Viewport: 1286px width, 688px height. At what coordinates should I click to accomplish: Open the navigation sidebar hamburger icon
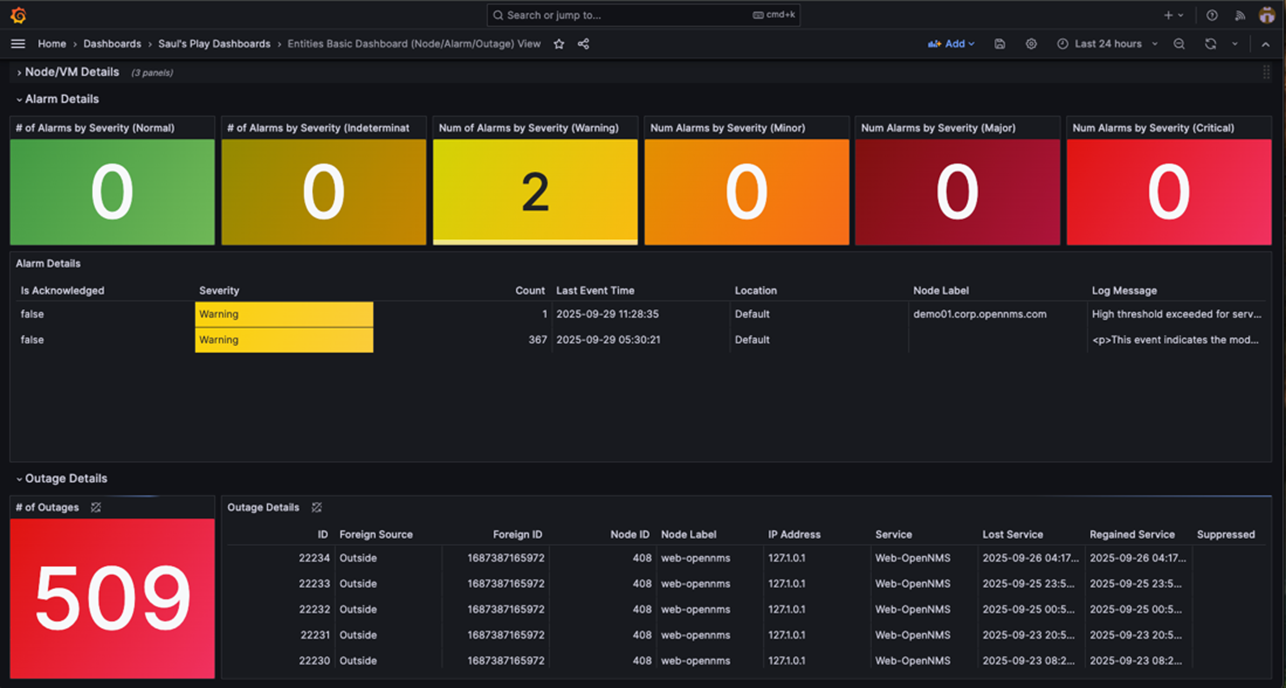pyautogui.click(x=18, y=43)
